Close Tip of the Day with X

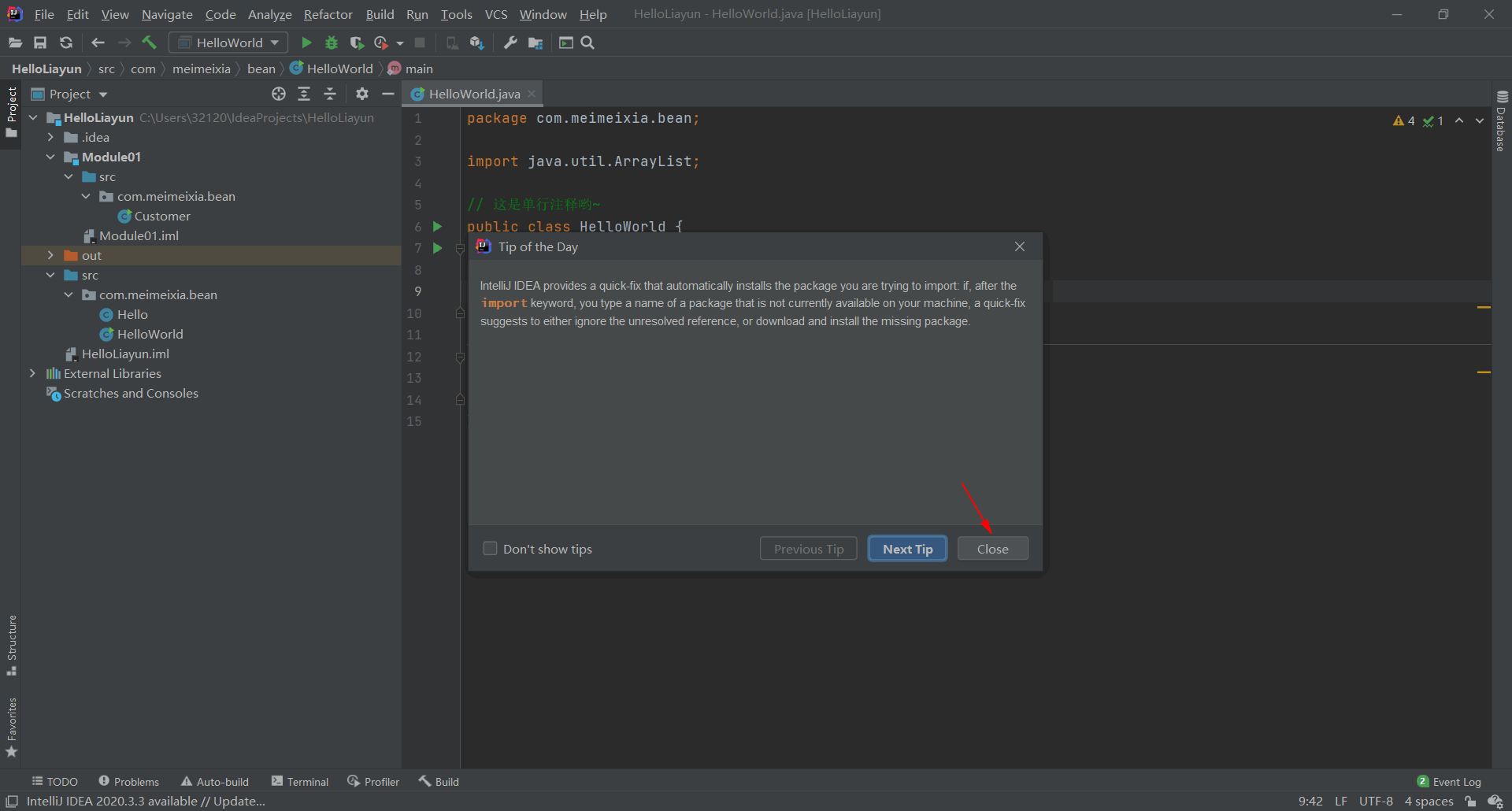click(1020, 246)
